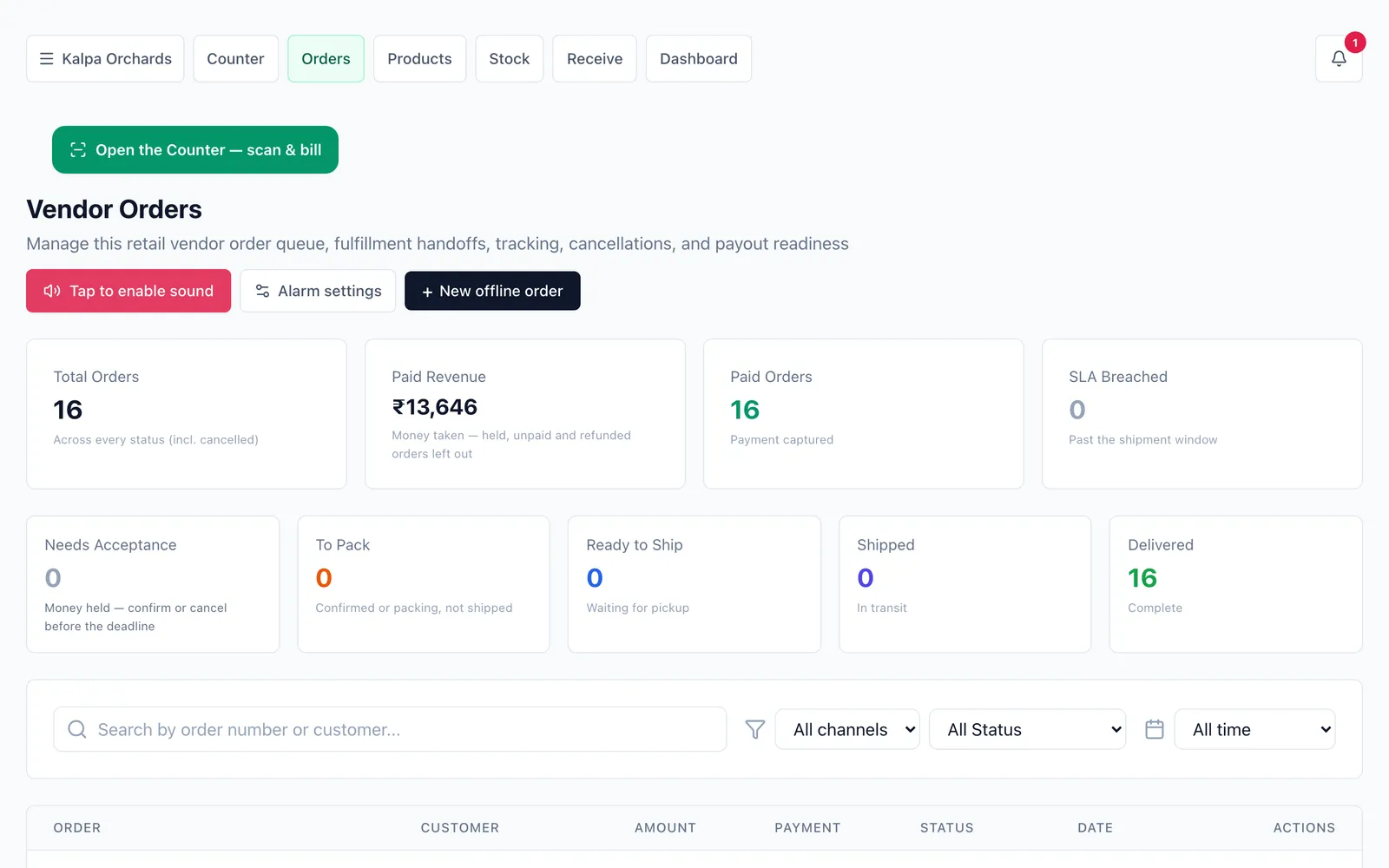Click Open the Counter — scan & bill
The height and width of the screenshot is (868, 1389).
[195, 150]
